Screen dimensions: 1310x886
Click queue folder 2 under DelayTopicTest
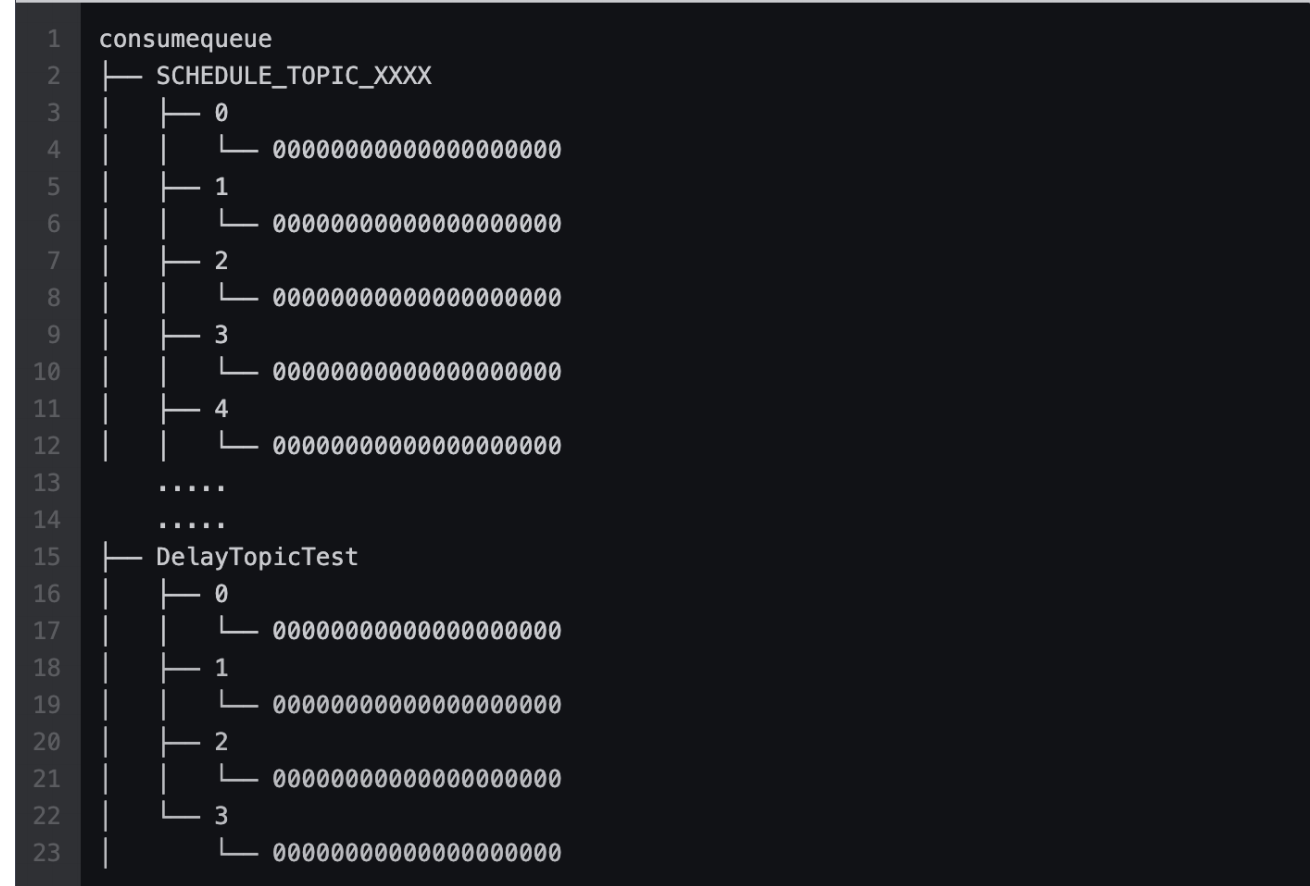pos(221,742)
